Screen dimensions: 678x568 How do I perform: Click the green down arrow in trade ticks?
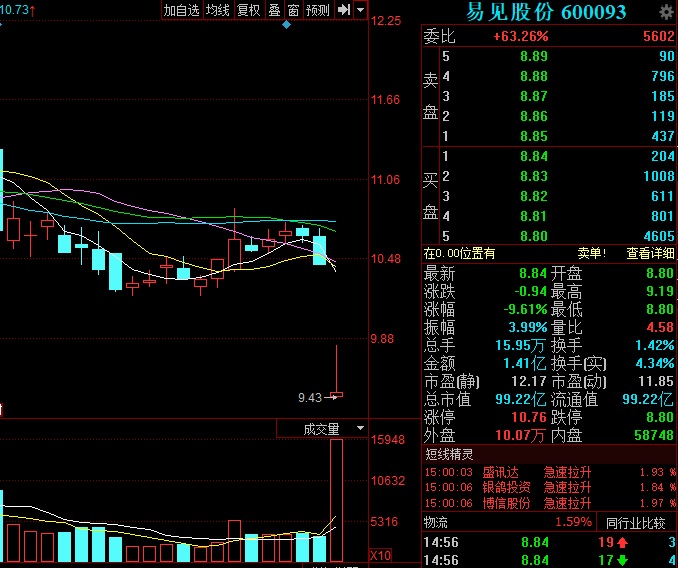(621, 560)
